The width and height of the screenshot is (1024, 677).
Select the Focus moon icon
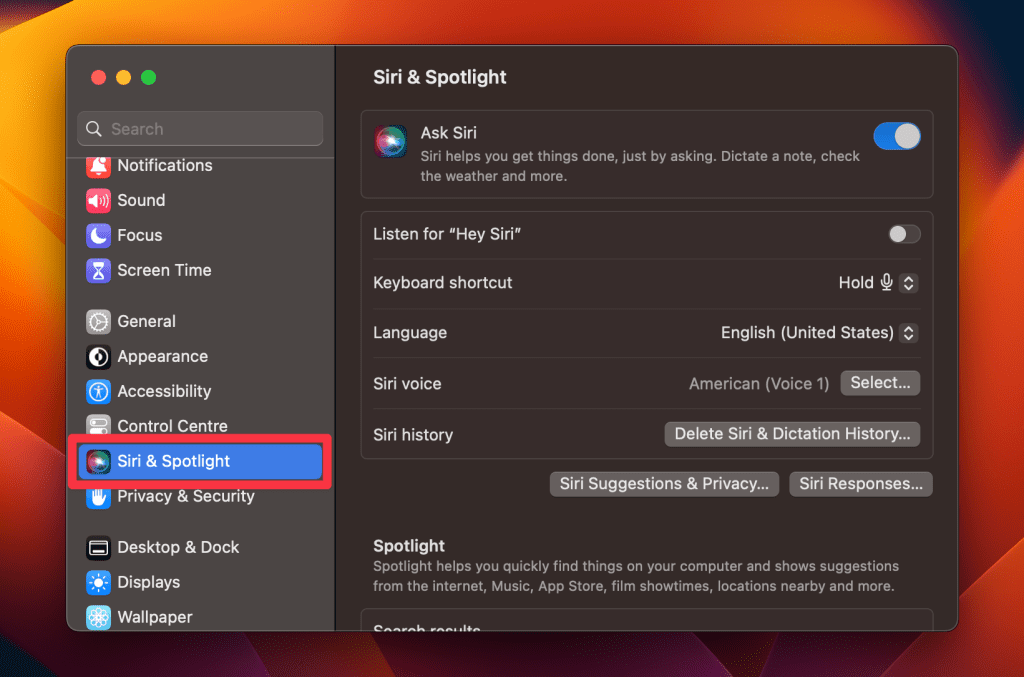point(98,236)
